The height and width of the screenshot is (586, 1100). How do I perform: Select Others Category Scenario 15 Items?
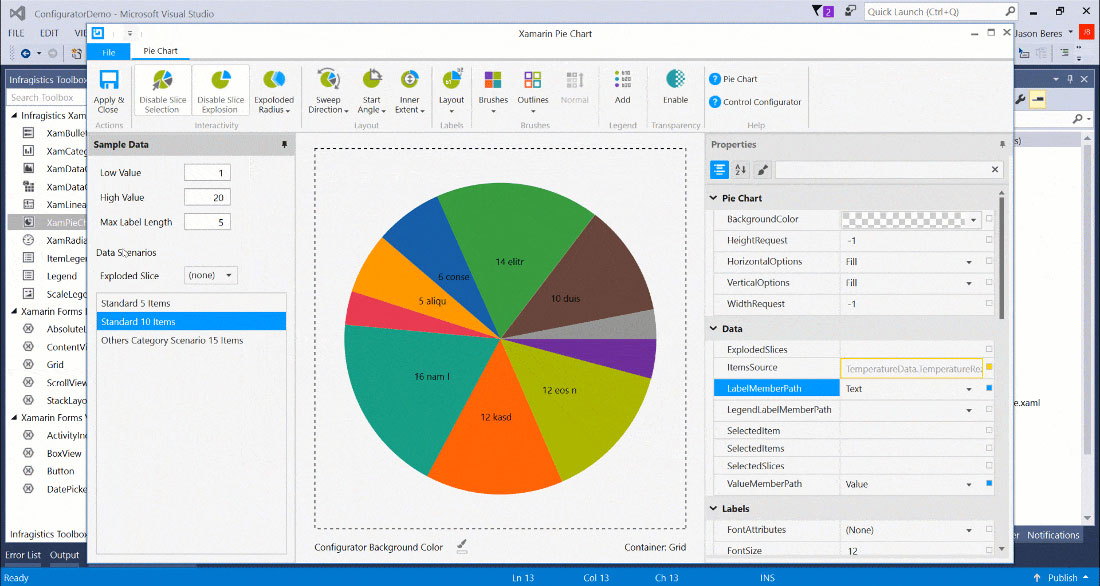point(172,341)
